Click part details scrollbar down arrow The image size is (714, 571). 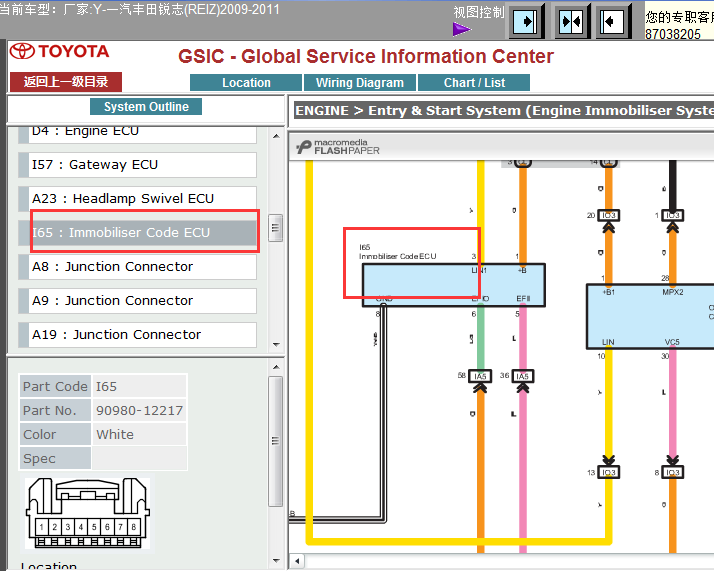coord(276,561)
